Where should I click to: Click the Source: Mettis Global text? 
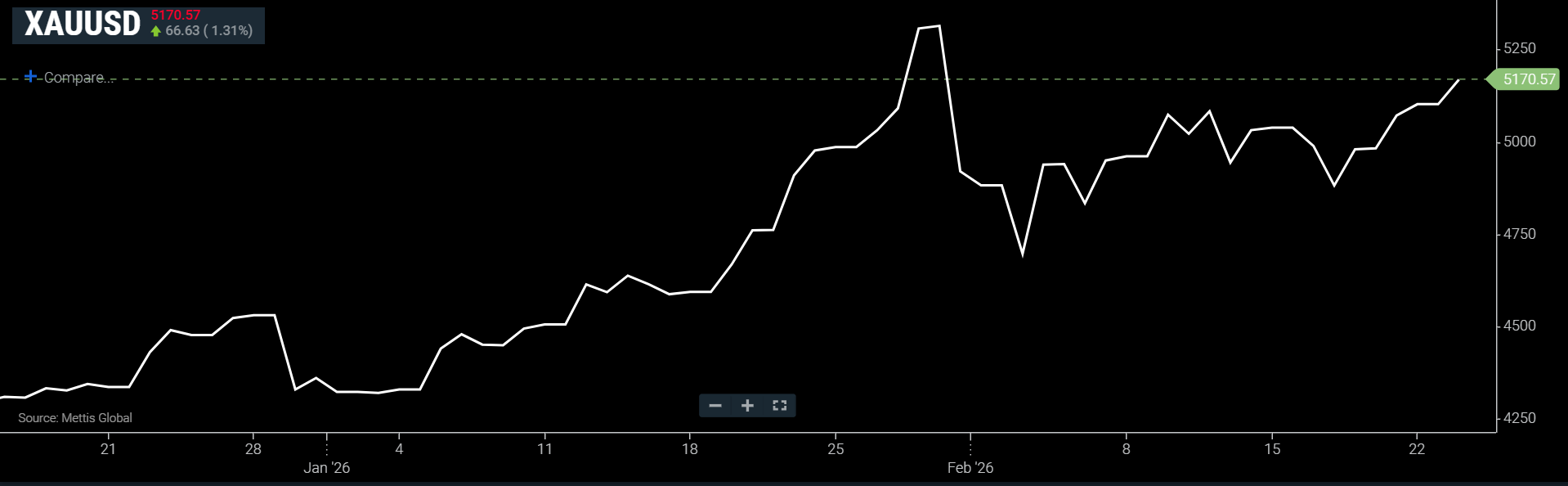click(75, 418)
